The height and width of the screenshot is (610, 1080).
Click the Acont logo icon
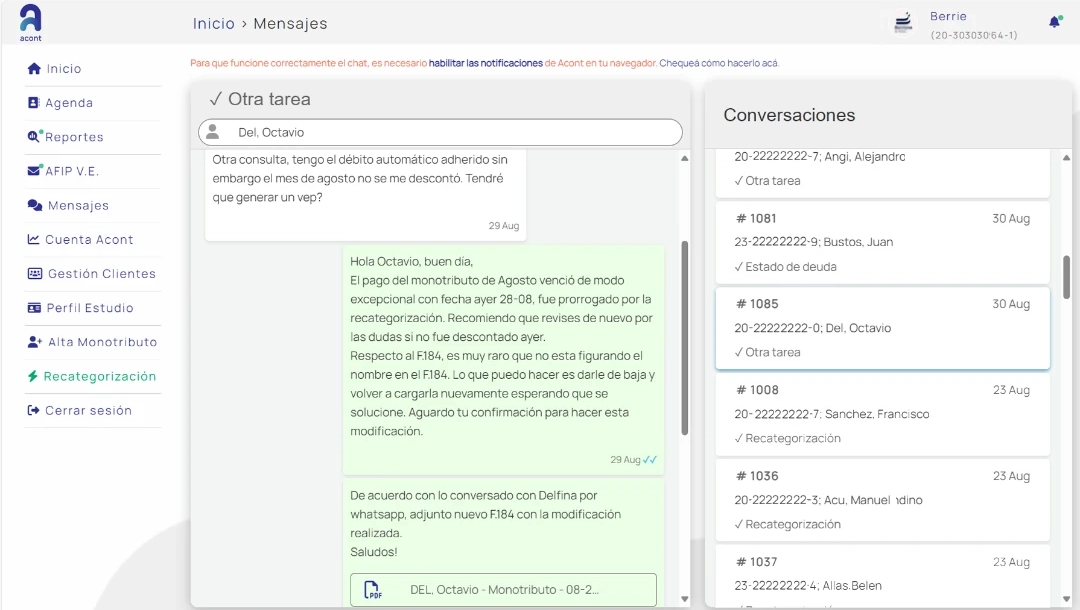(x=30, y=19)
